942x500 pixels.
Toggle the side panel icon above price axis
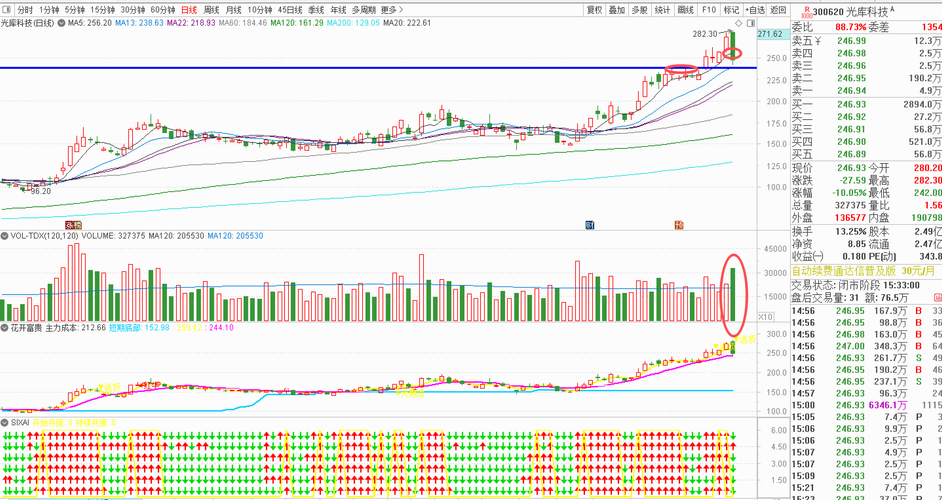(749, 23)
